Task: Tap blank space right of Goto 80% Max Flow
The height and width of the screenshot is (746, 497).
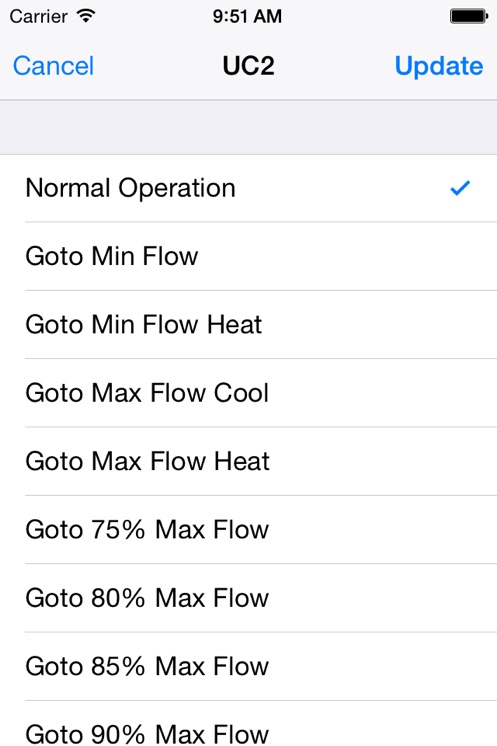Action: click(x=383, y=598)
